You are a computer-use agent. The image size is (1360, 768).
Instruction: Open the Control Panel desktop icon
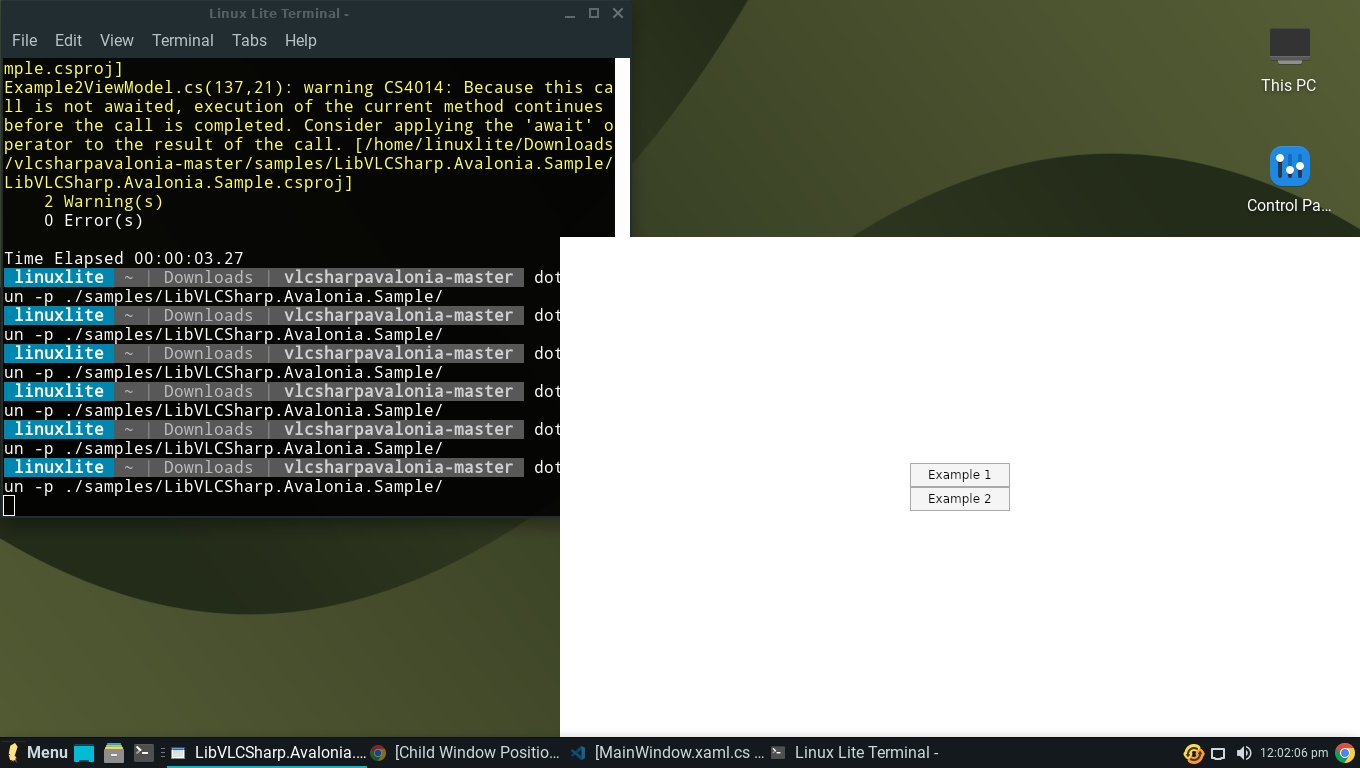click(x=1289, y=170)
